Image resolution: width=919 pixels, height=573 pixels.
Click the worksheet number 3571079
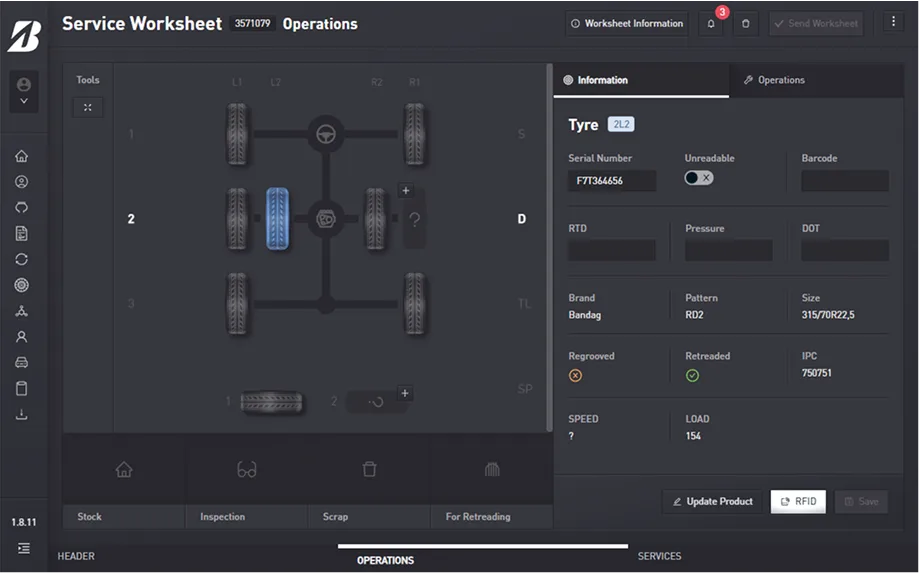coord(252,23)
